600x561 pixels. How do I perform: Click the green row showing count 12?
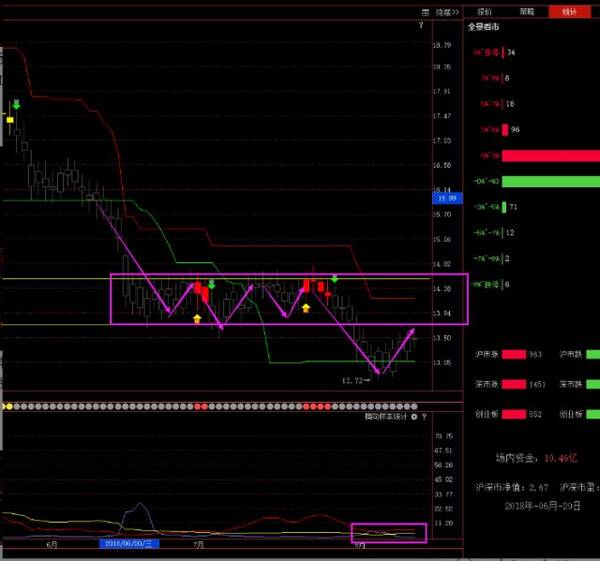click(494, 233)
